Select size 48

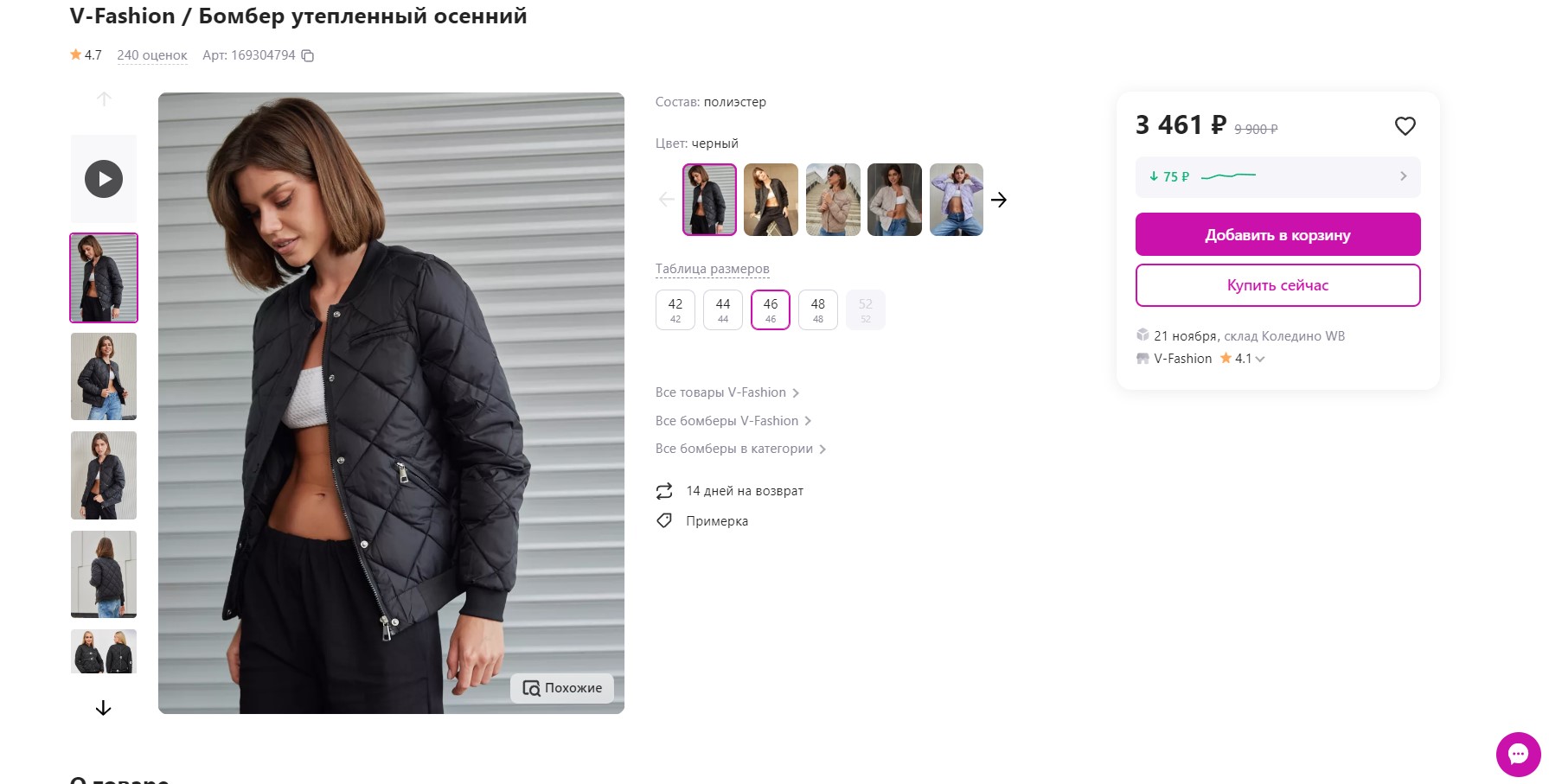[x=818, y=309]
